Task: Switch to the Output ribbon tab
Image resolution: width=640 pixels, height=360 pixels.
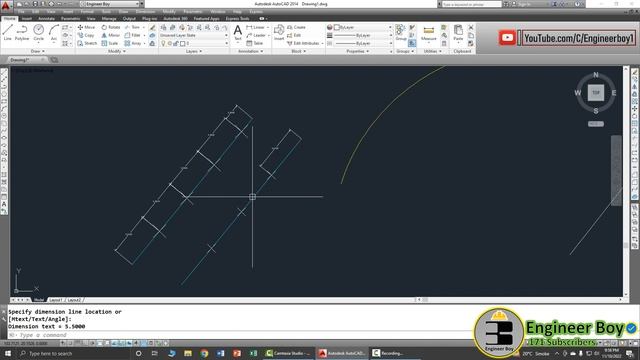Action: pos(129,18)
